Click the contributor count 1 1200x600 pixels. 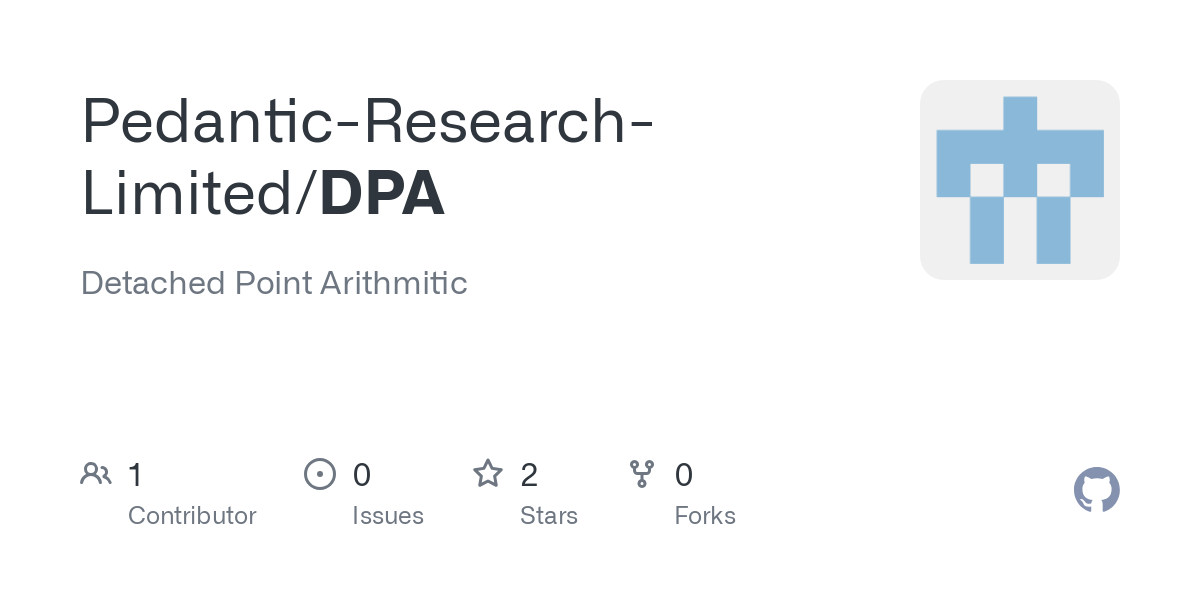[136, 474]
